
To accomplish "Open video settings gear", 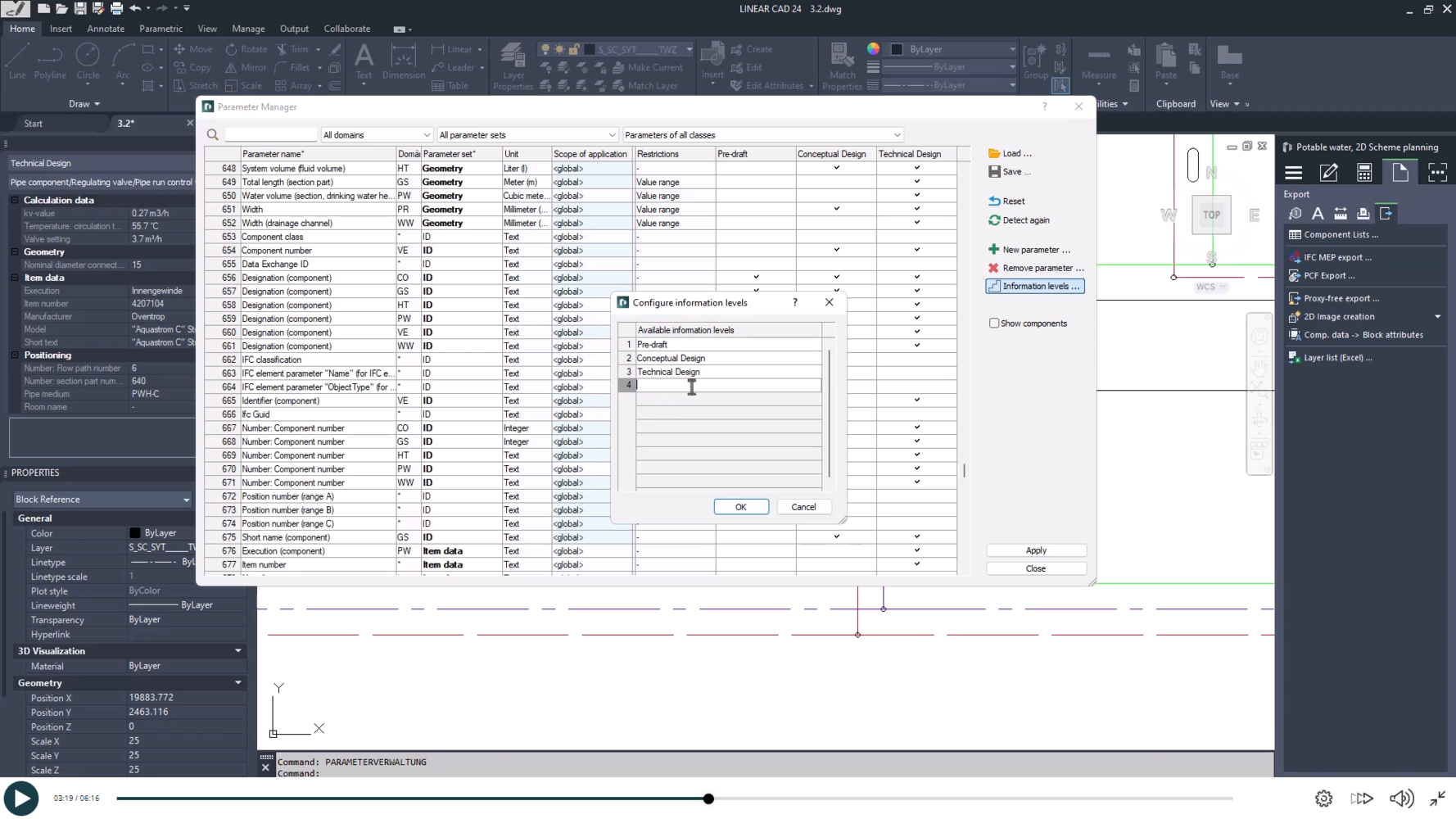I will tap(1323, 799).
